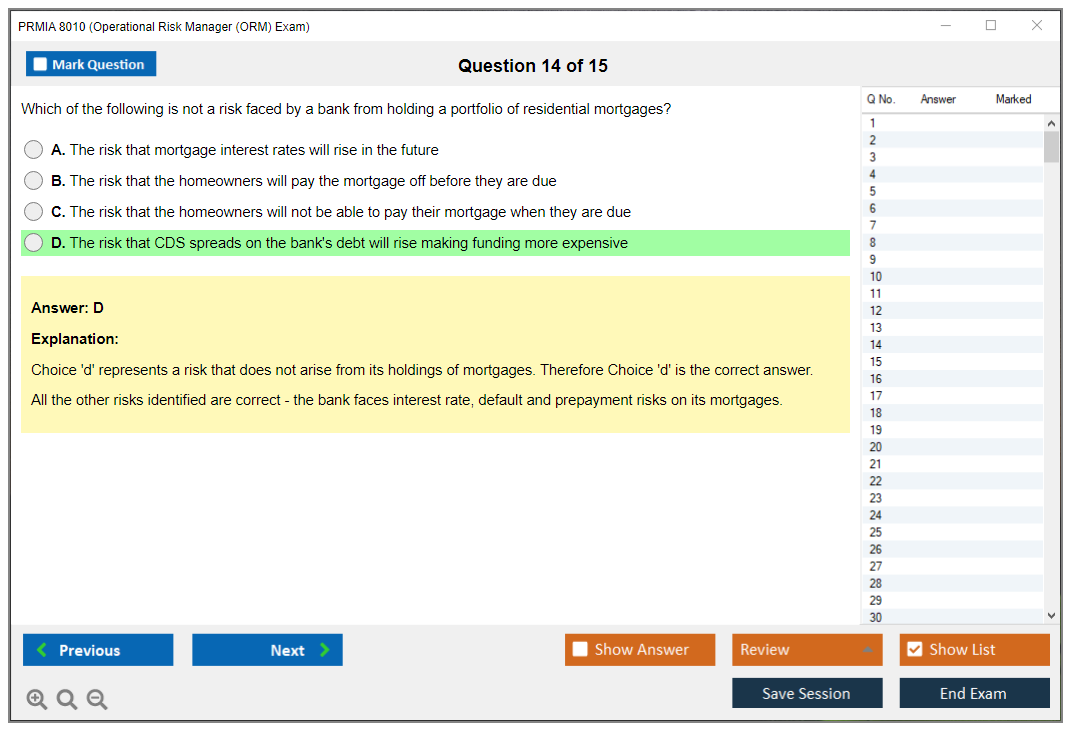Image resolution: width=1075 pixels, height=735 pixels.
Task: Maximize the exam window
Action: (991, 26)
